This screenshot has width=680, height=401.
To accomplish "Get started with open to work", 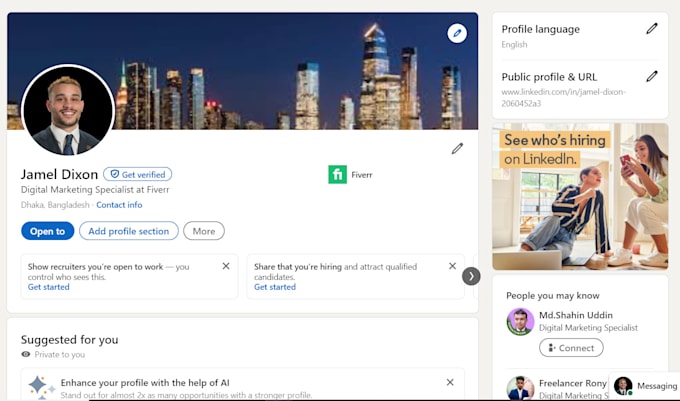I will (49, 287).
